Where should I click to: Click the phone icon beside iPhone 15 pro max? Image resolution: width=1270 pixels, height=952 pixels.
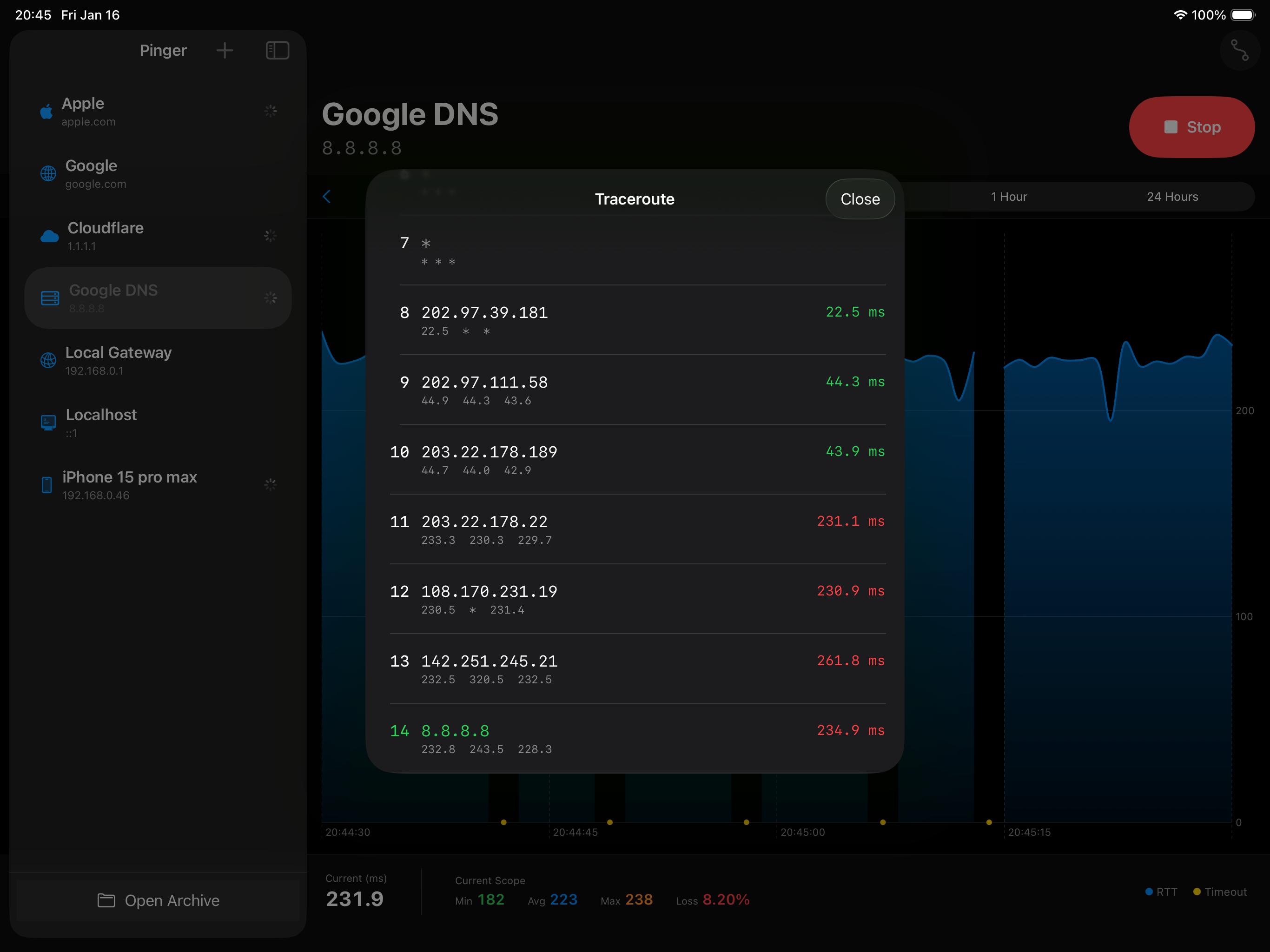point(47,485)
